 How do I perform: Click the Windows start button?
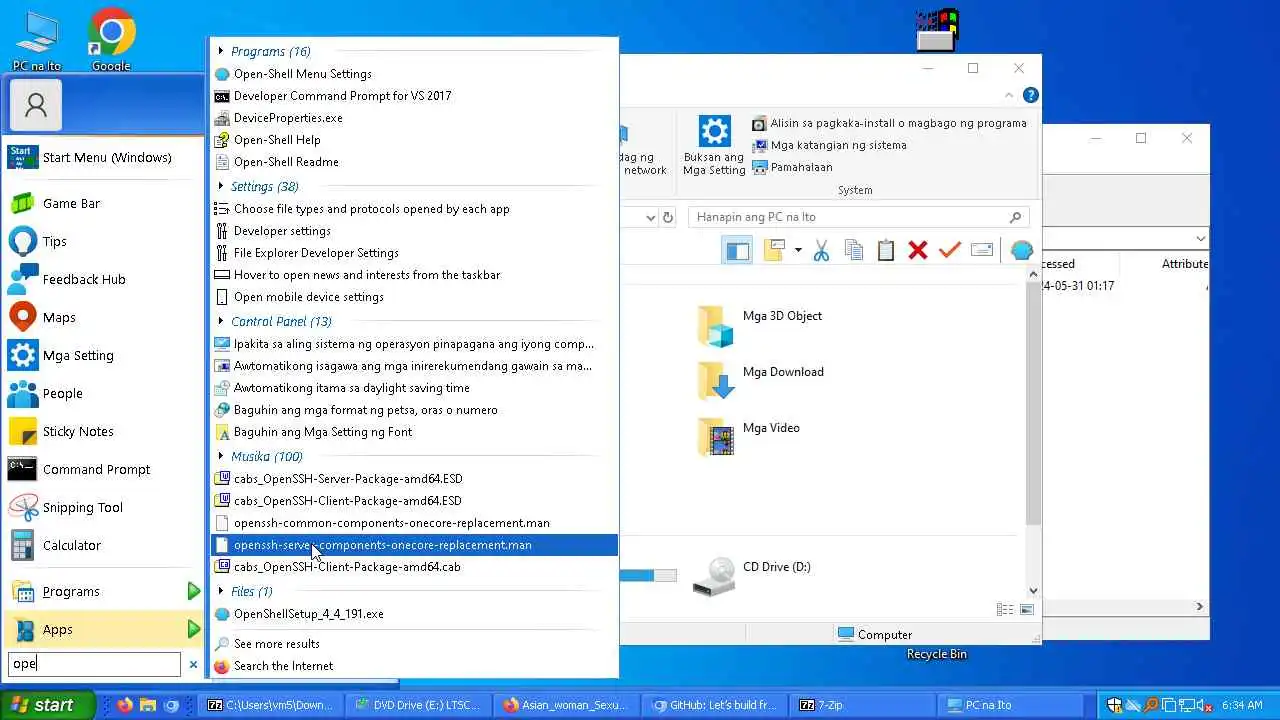coord(47,705)
